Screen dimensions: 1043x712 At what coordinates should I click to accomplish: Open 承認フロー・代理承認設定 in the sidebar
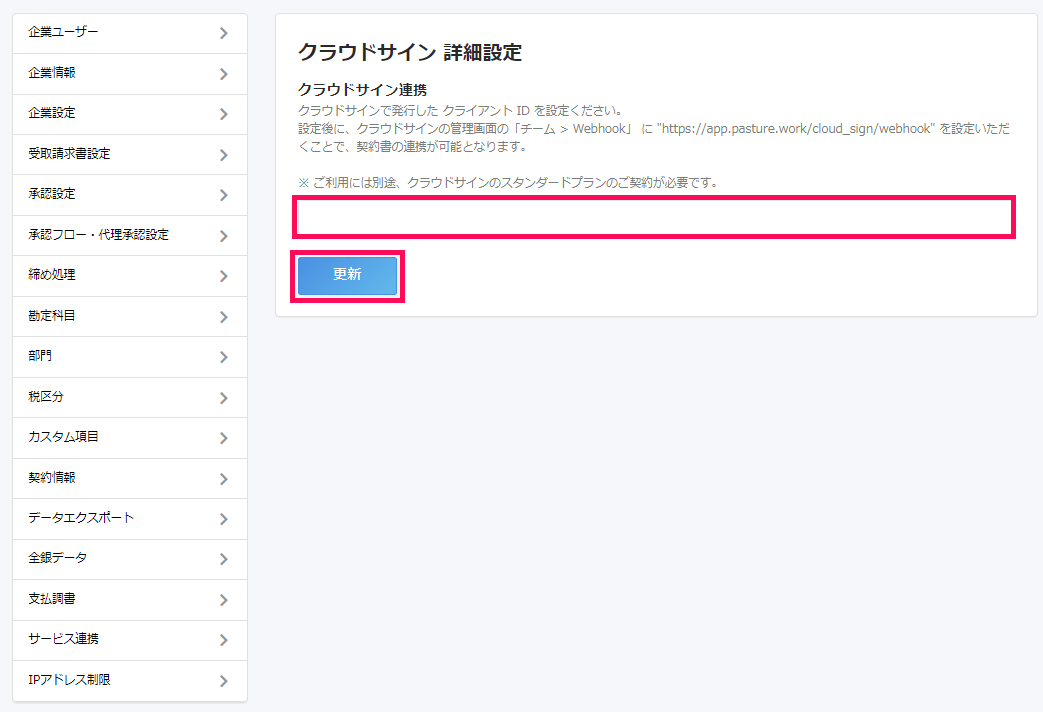click(130, 236)
